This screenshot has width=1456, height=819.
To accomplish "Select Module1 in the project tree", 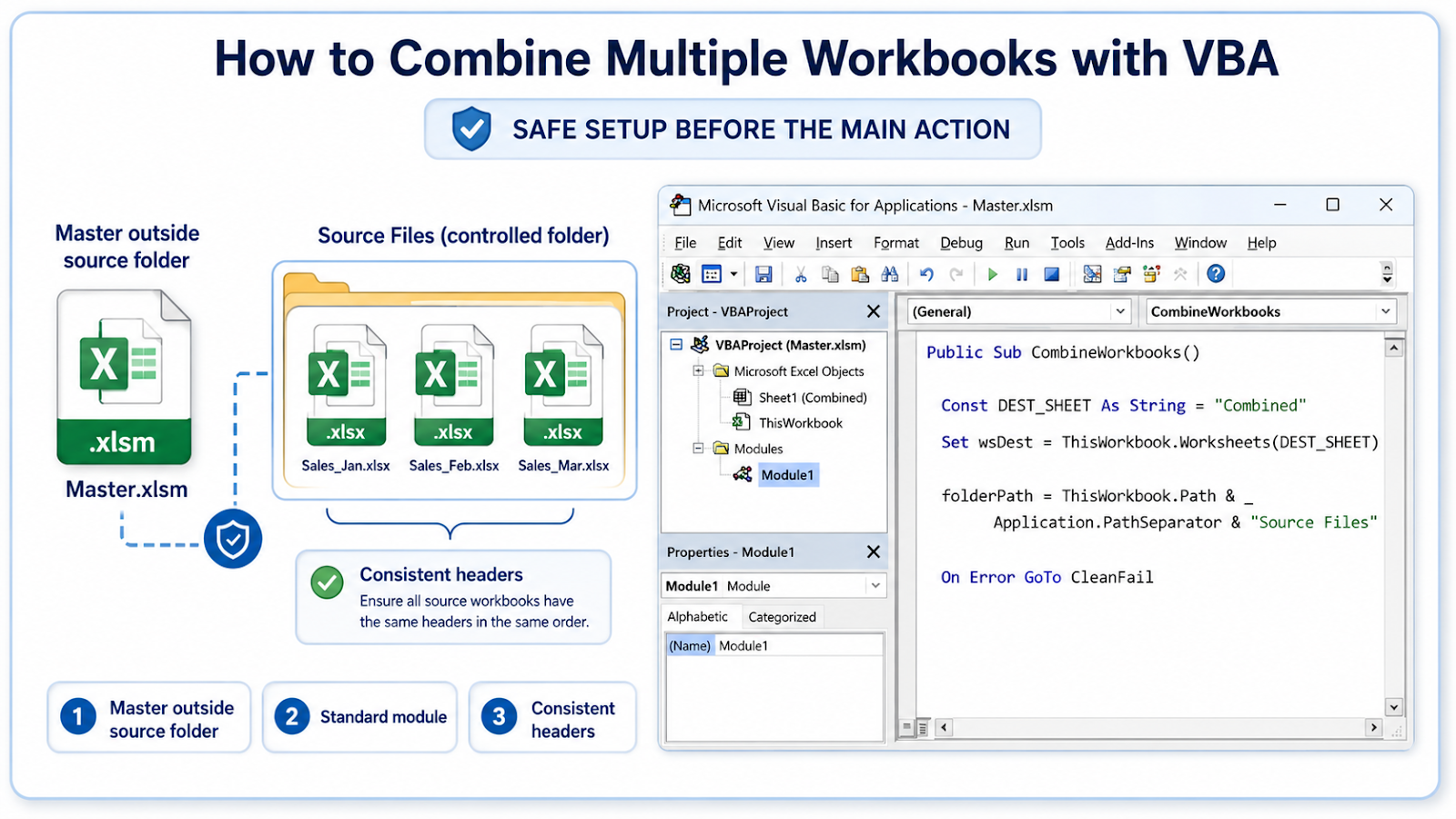I will [788, 475].
